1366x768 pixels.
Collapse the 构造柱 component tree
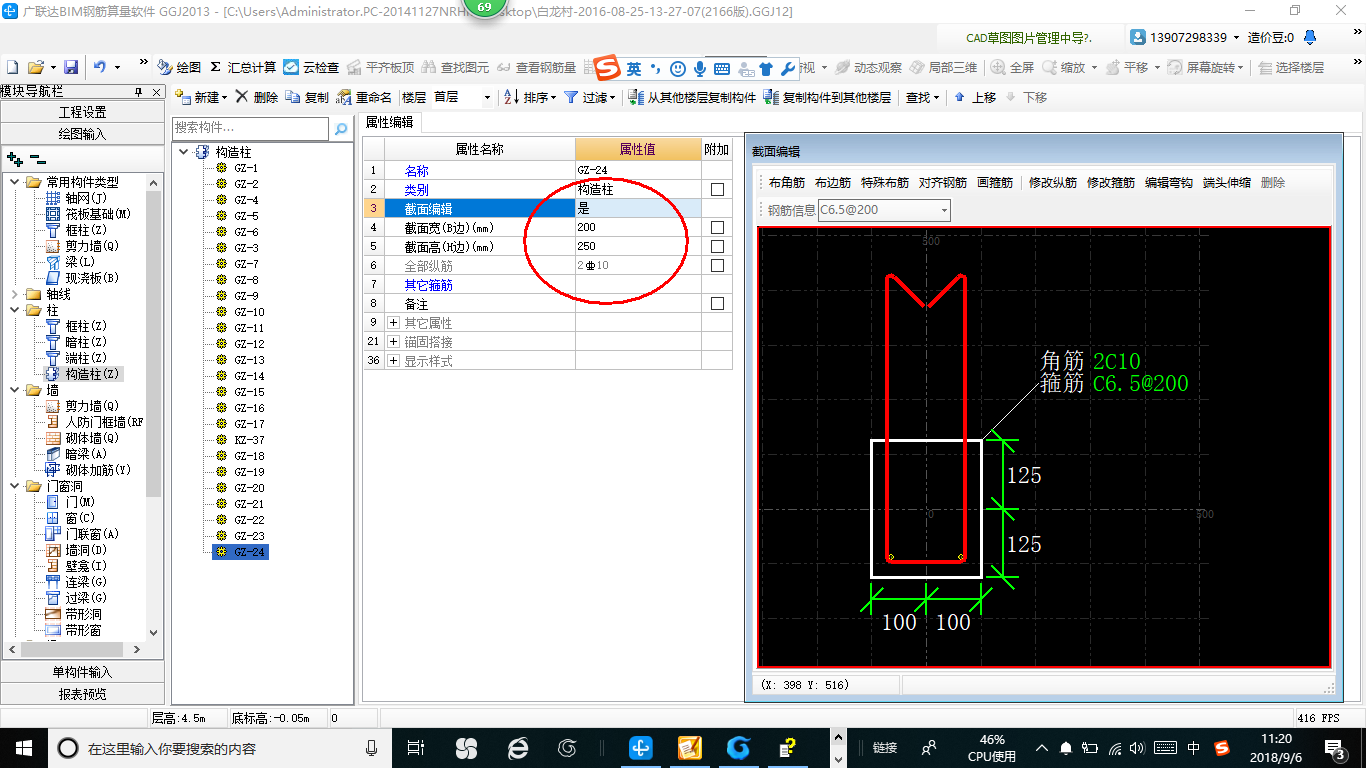pos(184,152)
